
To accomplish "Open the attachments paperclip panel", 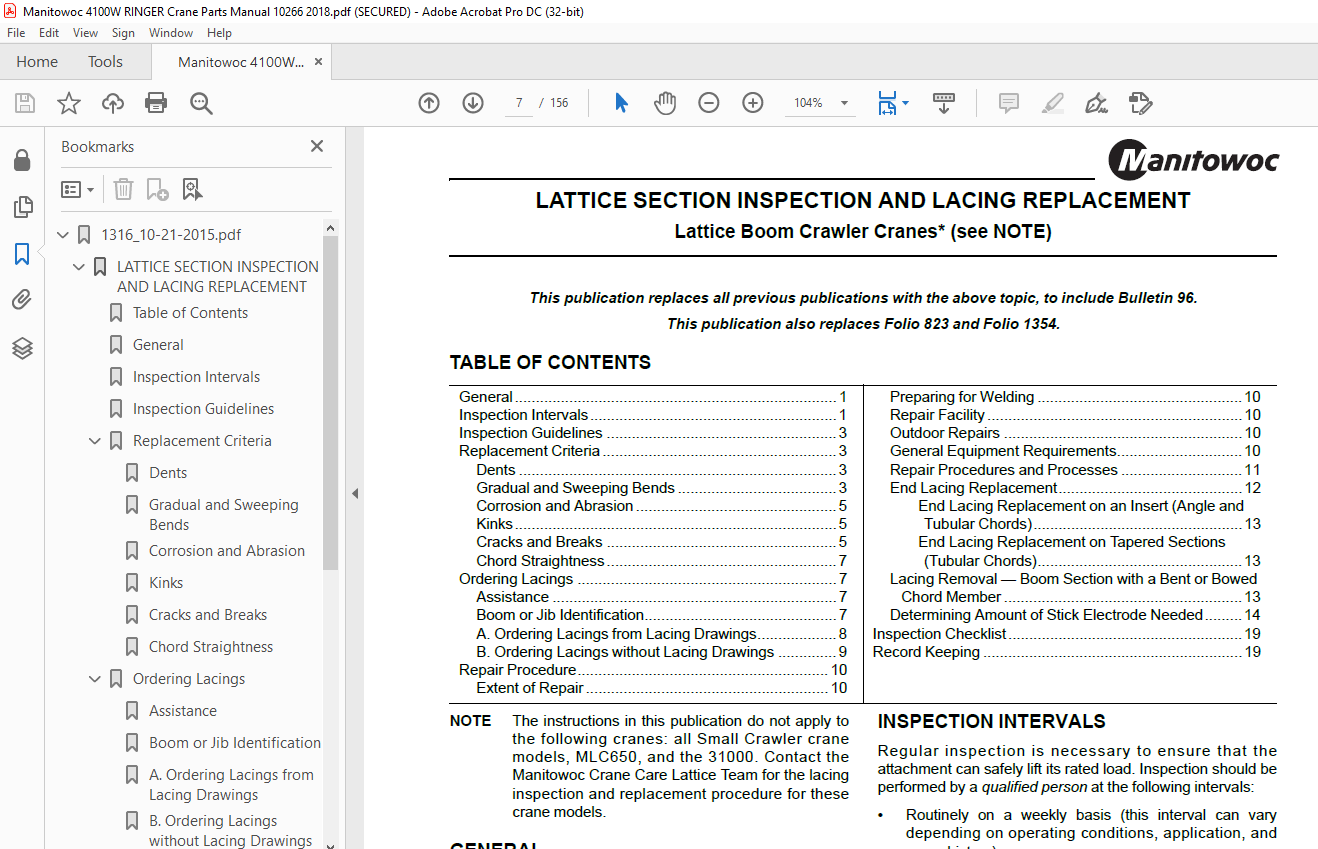I will (22, 300).
